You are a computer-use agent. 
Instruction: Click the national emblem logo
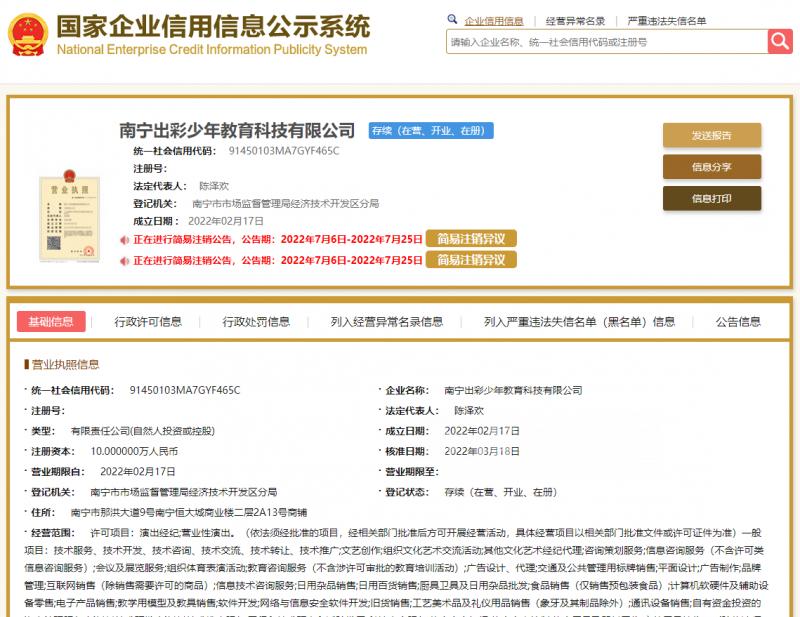point(28,35)
